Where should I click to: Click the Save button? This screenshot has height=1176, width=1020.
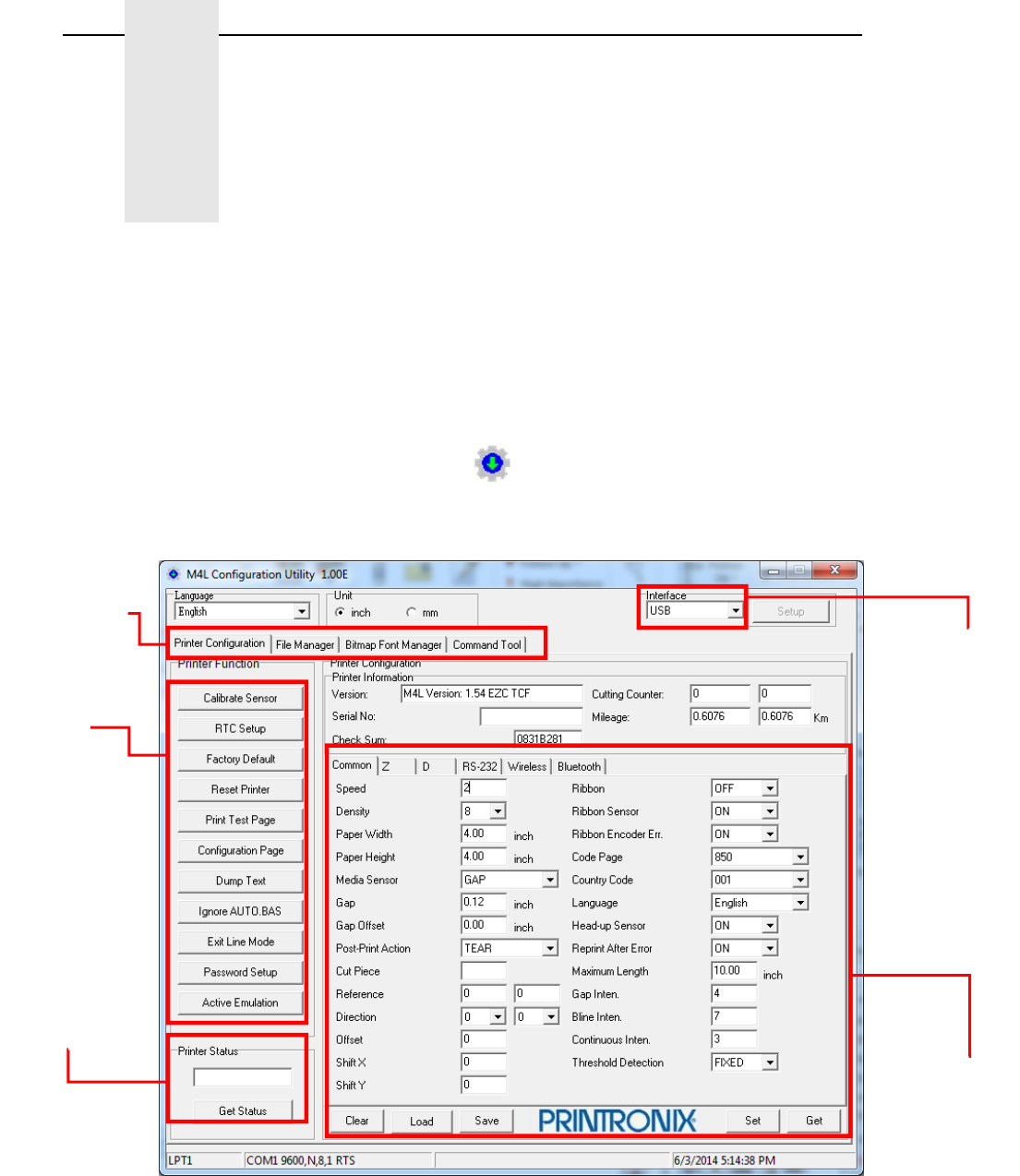click(486, 1121)
